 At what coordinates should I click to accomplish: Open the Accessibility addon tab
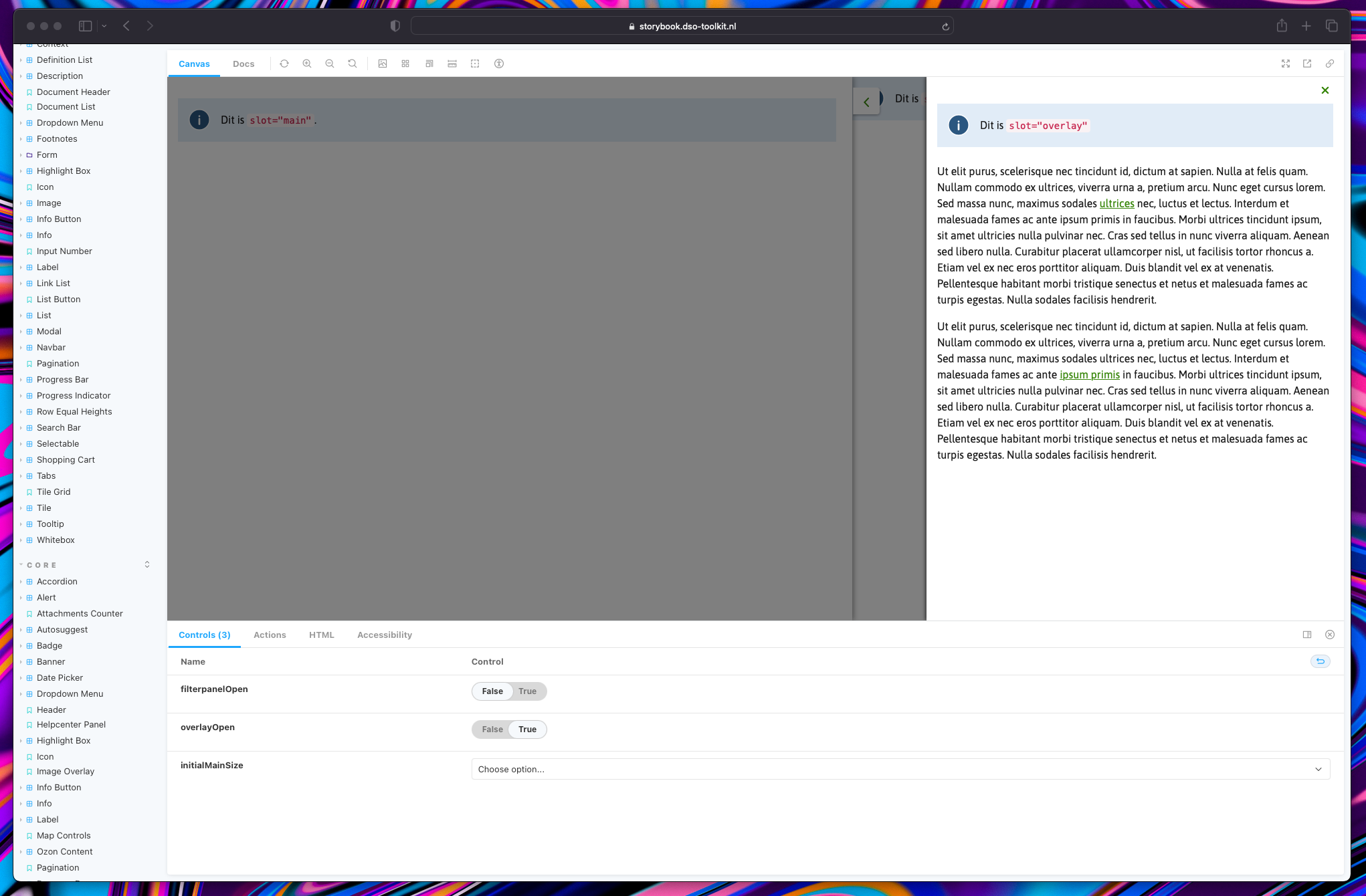[x=384, y=635]
